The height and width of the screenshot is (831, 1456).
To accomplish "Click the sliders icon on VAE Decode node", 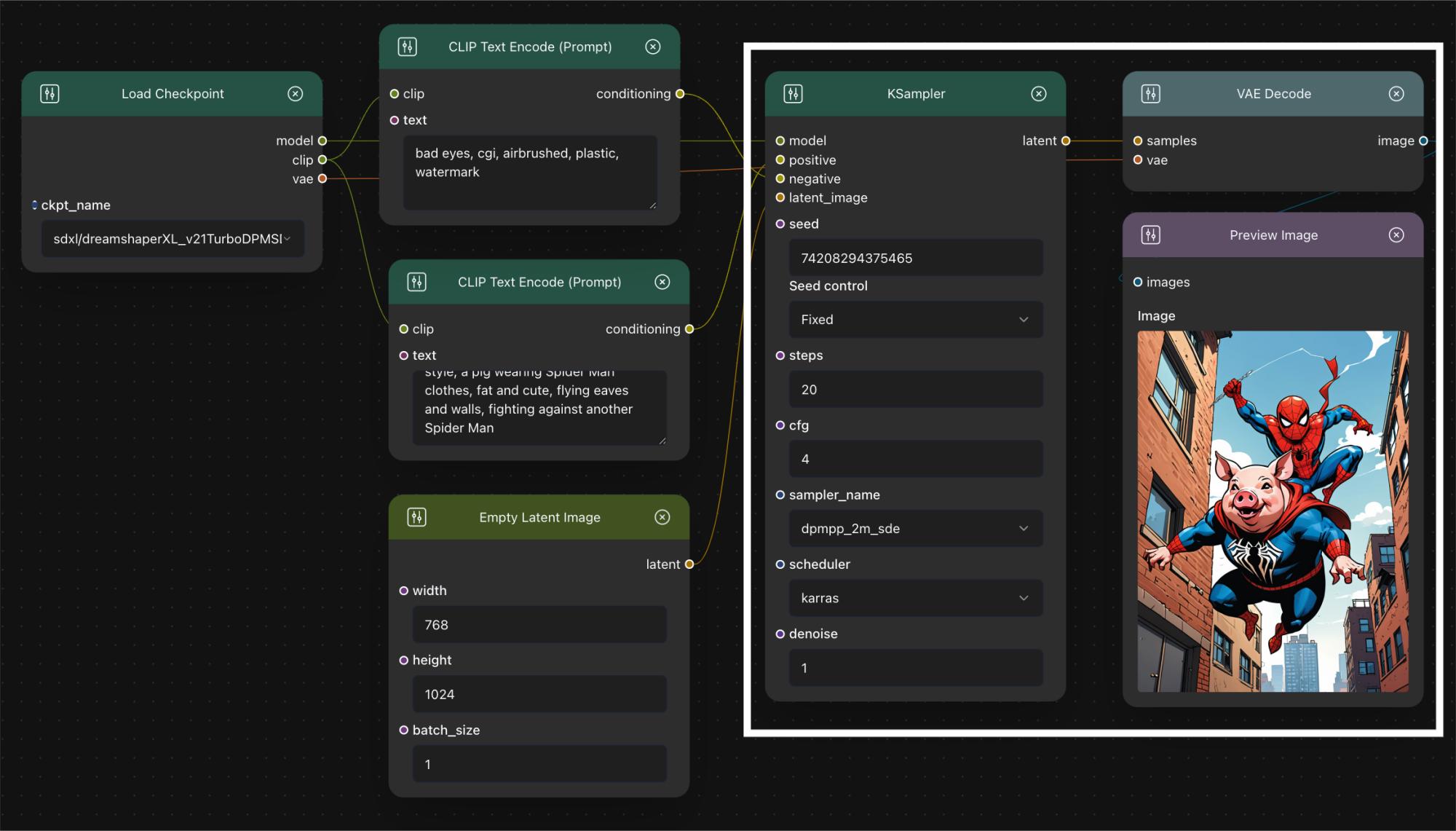I will click(1150, 94).
